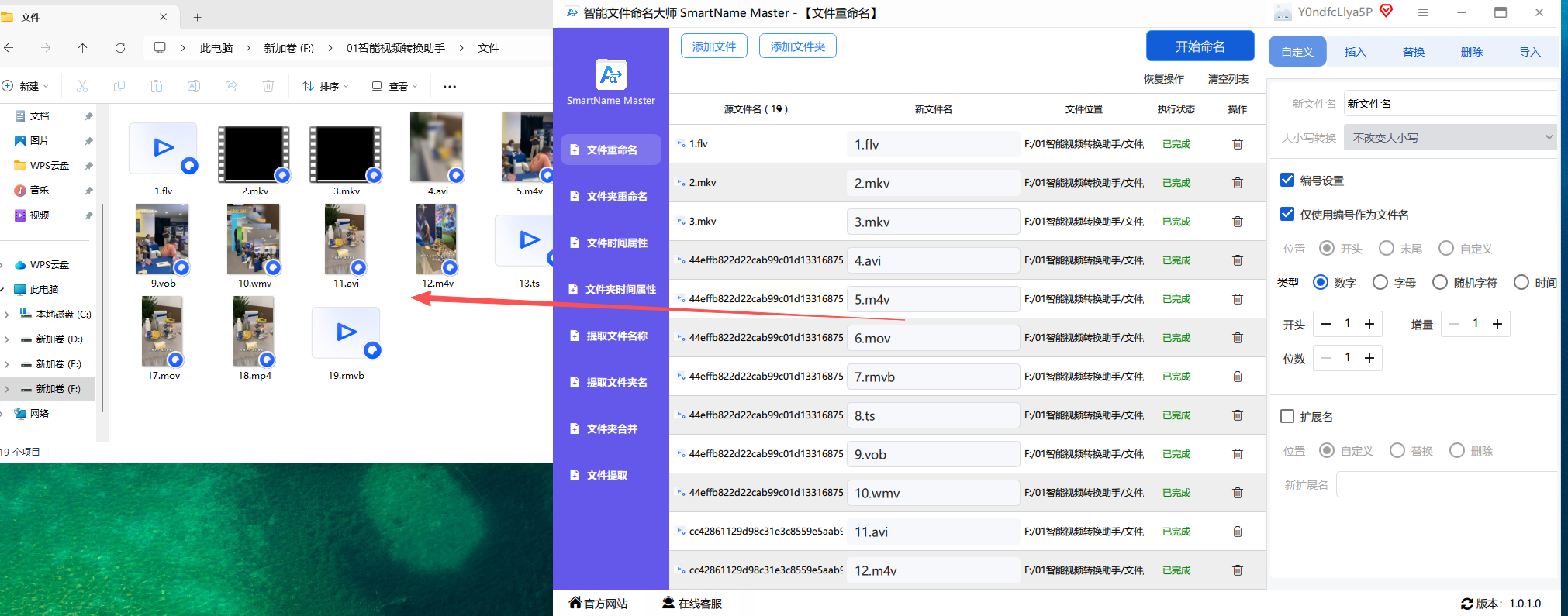Click trash icon in the 6.mov row
The image size is (1568, 616).
[x=1238, y=338]
